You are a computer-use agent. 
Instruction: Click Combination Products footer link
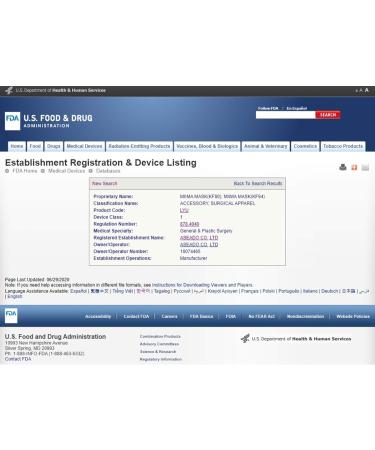click(160, 336)
